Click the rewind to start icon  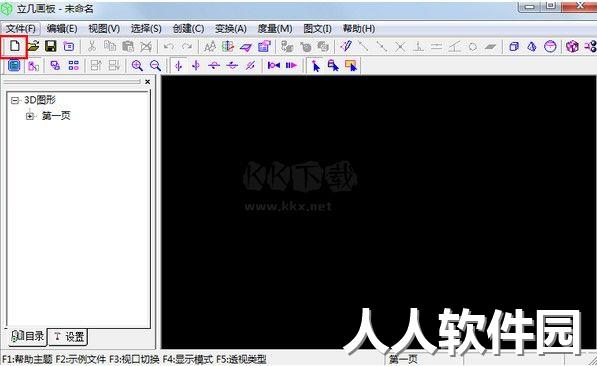click(x=273, y=66)
